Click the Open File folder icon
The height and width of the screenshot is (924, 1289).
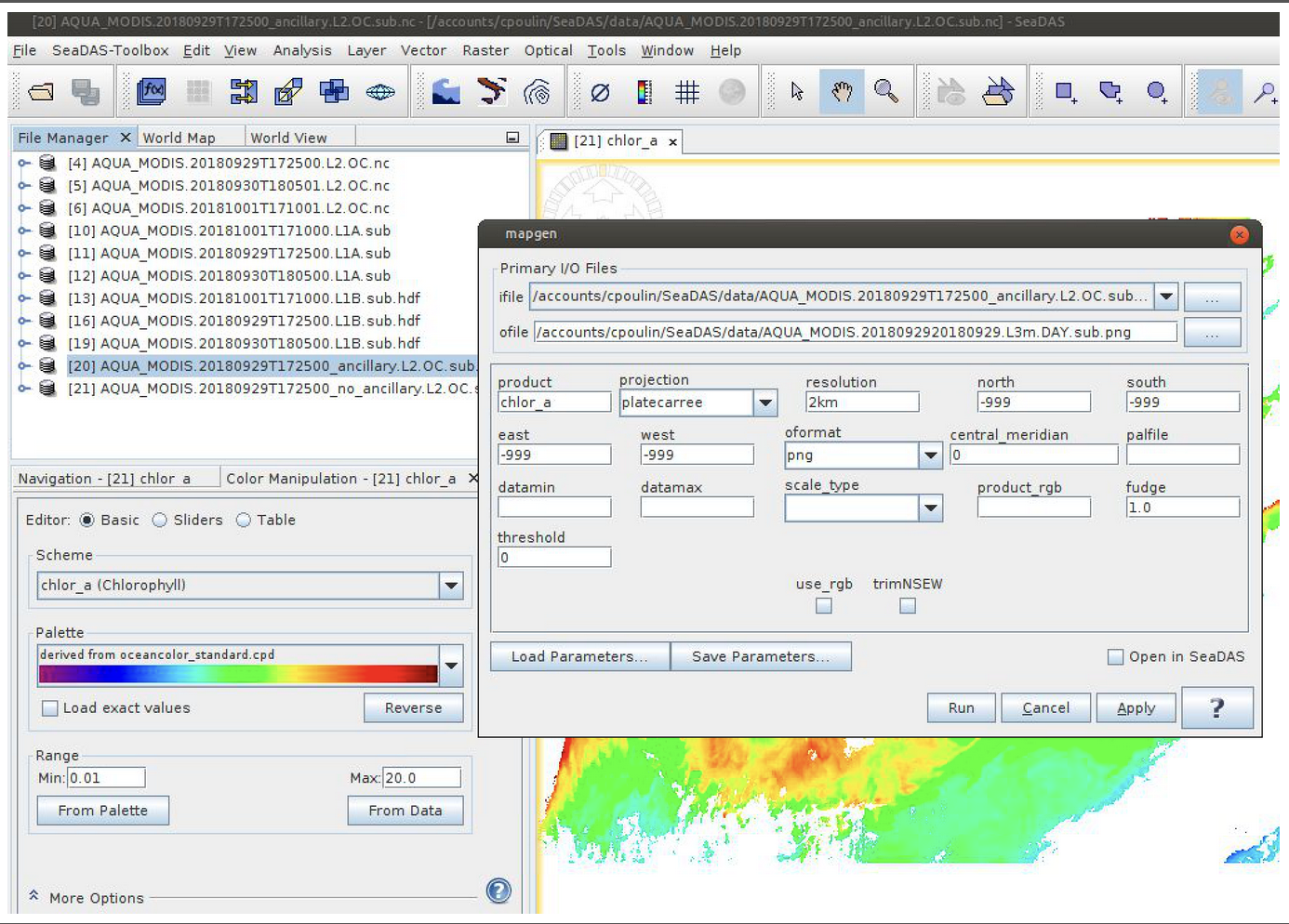click(41, 92)
